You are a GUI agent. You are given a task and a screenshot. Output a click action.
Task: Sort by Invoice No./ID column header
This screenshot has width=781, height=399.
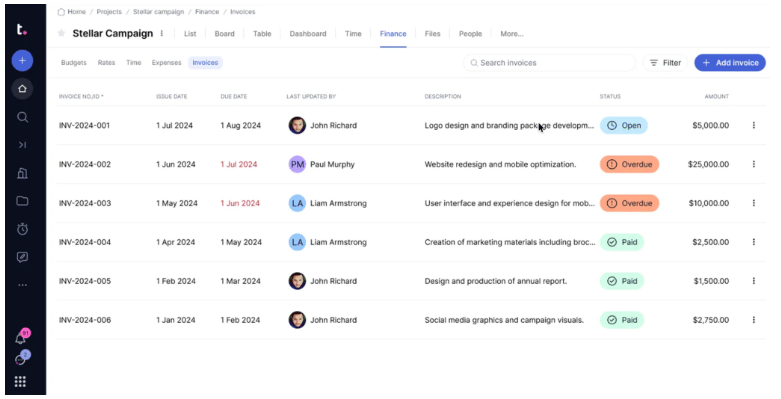(81, 97)
